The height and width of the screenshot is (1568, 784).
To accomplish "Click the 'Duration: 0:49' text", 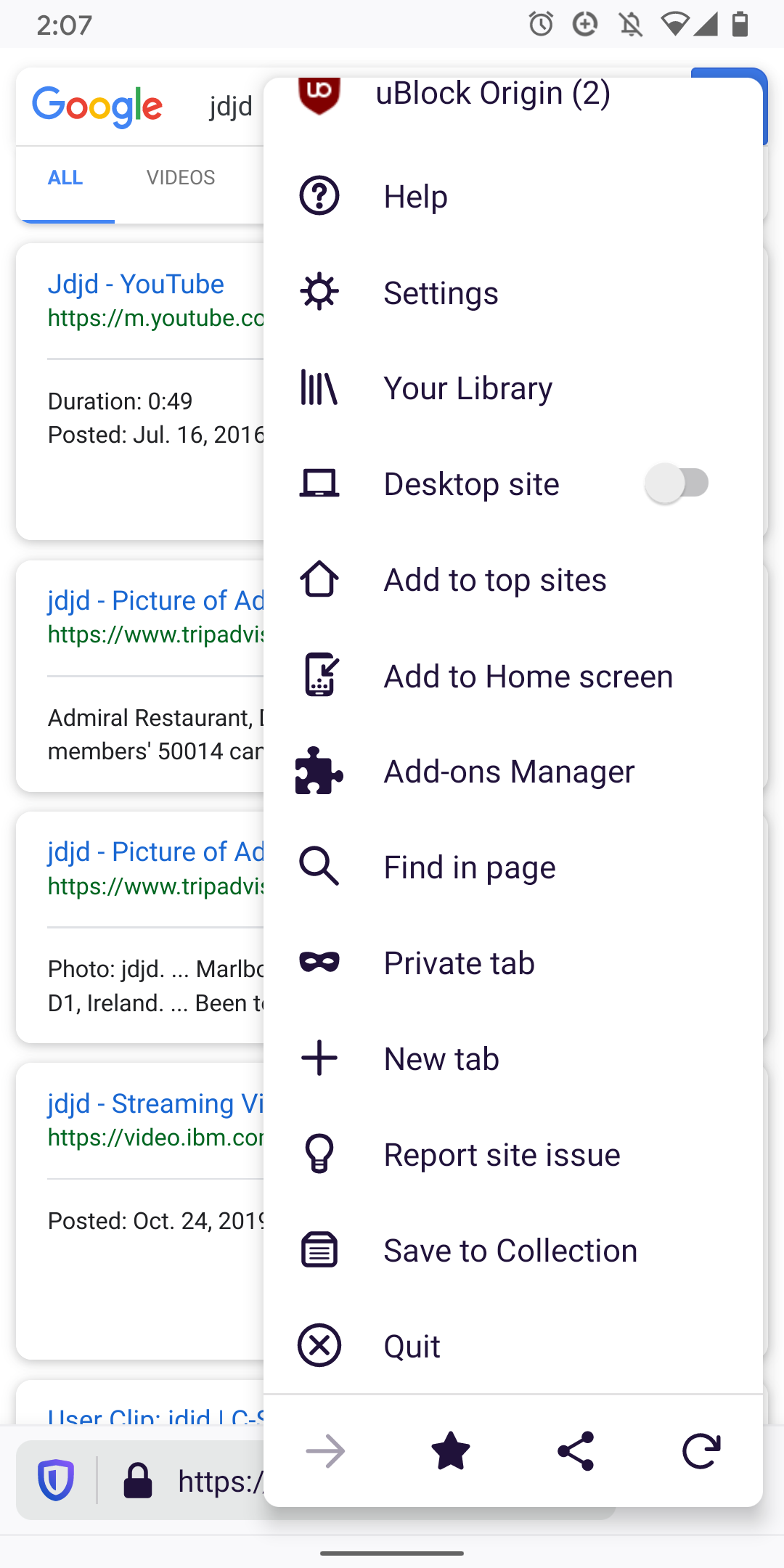I will pos(120,401).
